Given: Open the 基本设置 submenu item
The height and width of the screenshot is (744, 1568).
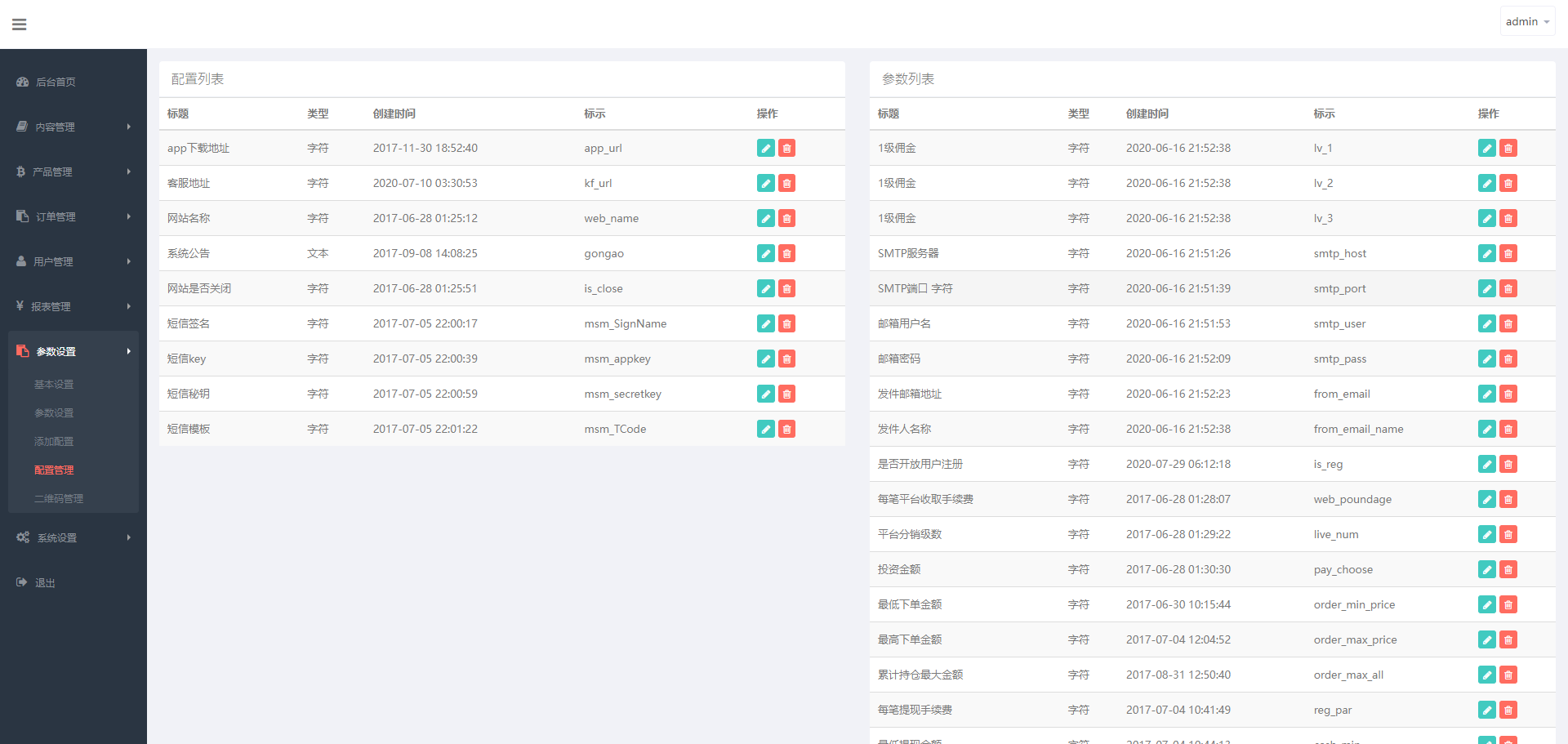Looking at the screenshot, I should [54, 384].
